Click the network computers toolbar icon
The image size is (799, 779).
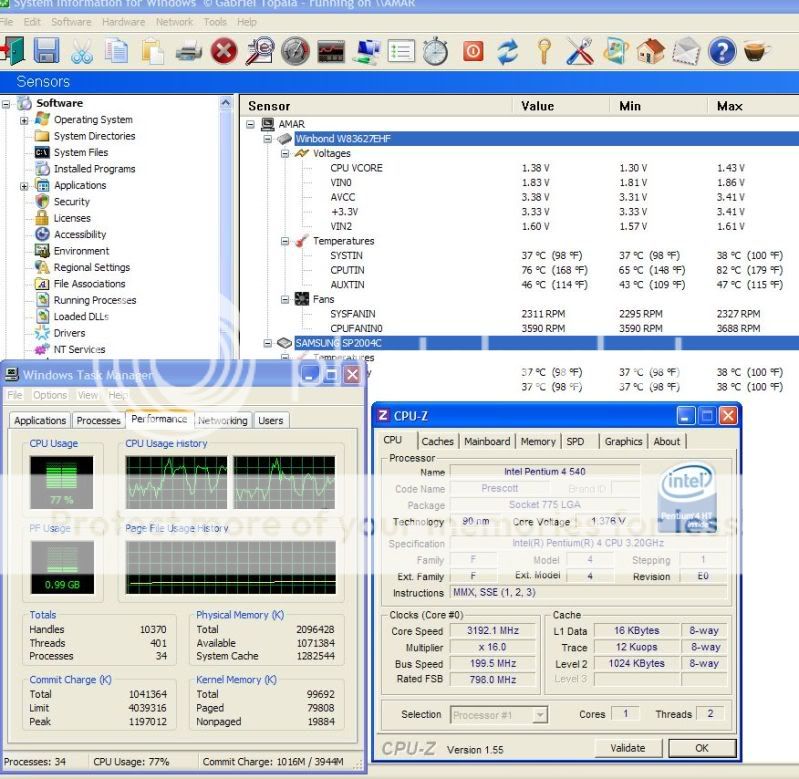click(x=367, y=51)
